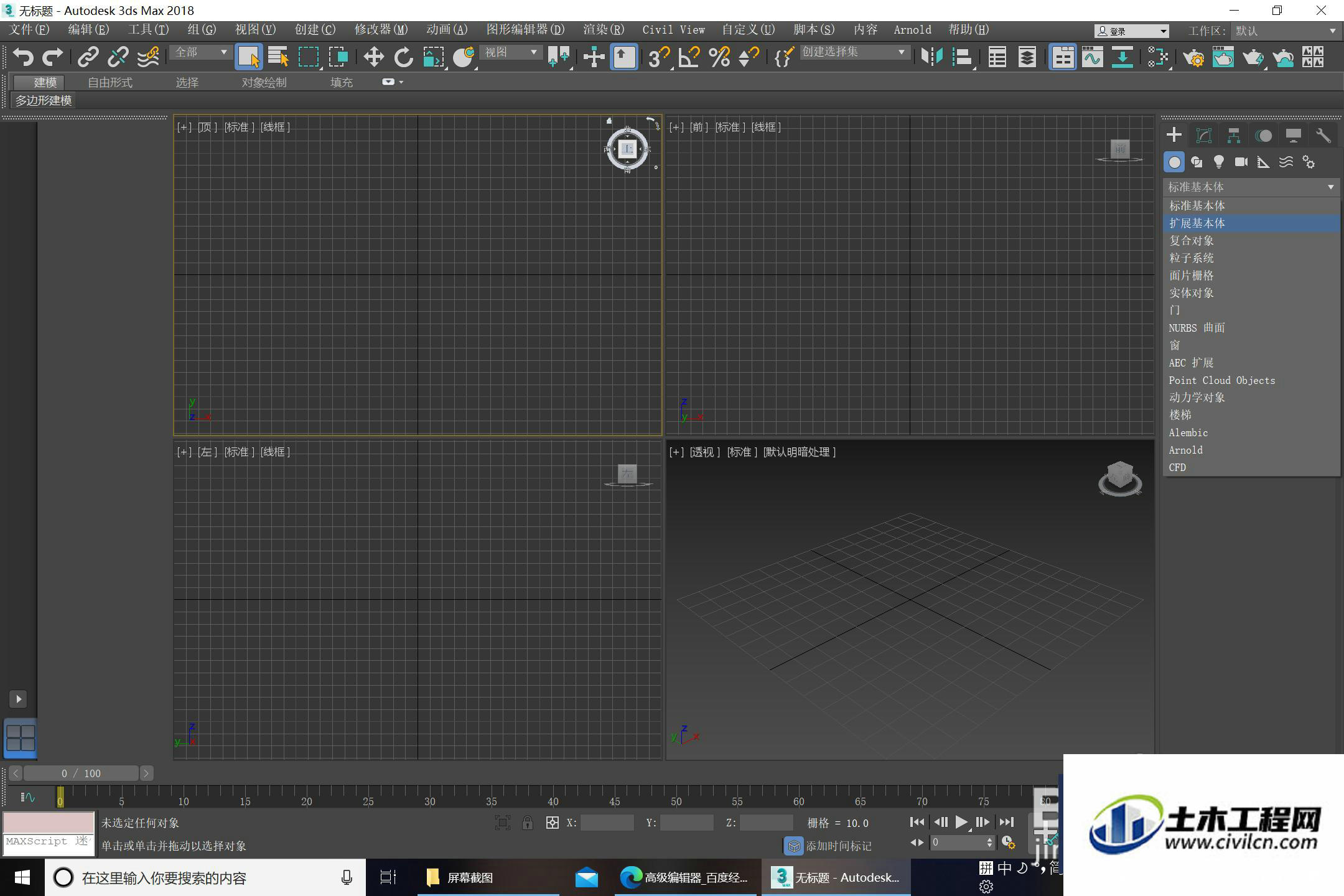Click the Undo arrow icon

[23, 57]
